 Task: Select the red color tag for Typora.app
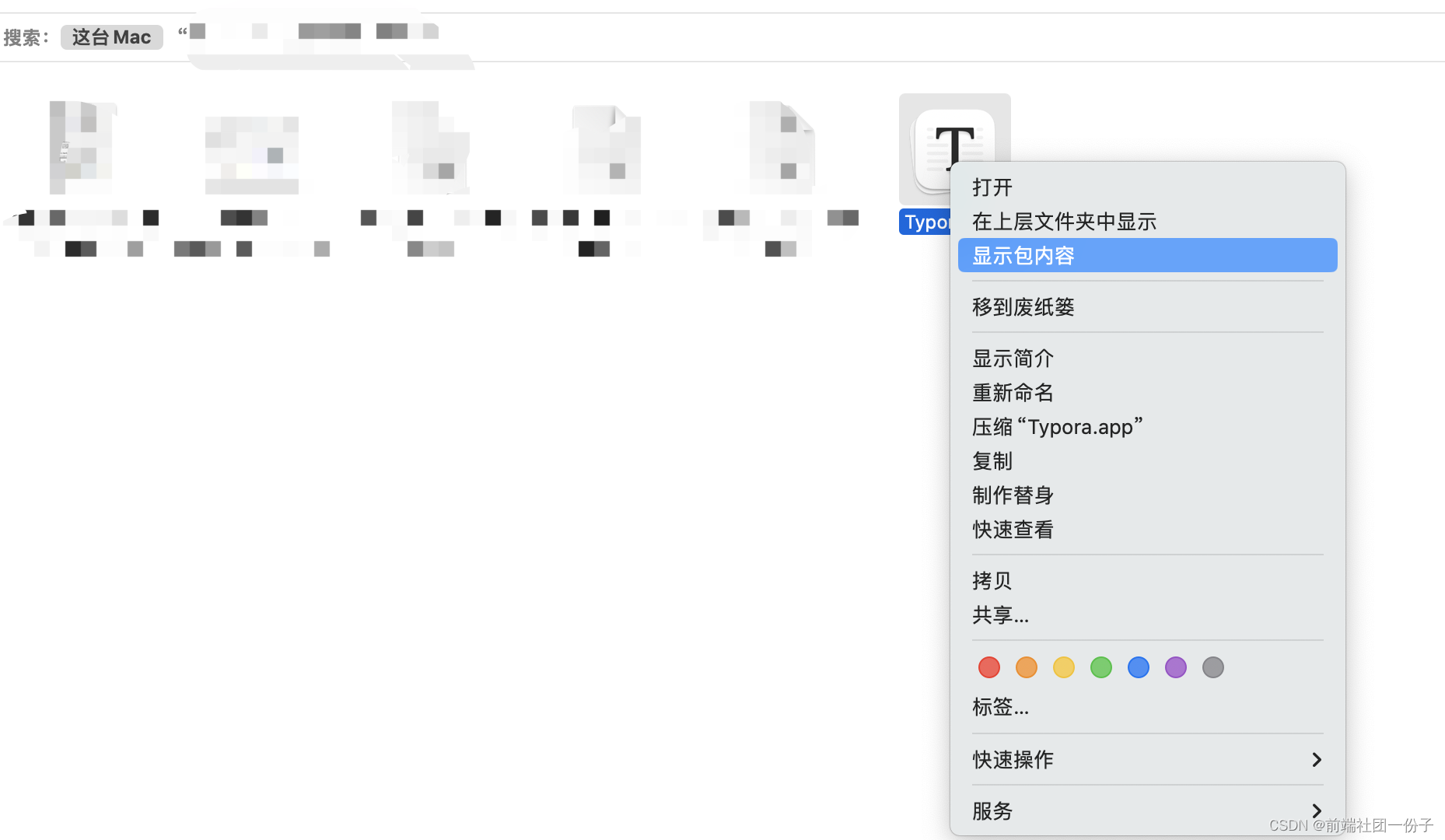[x=988, y=667]
